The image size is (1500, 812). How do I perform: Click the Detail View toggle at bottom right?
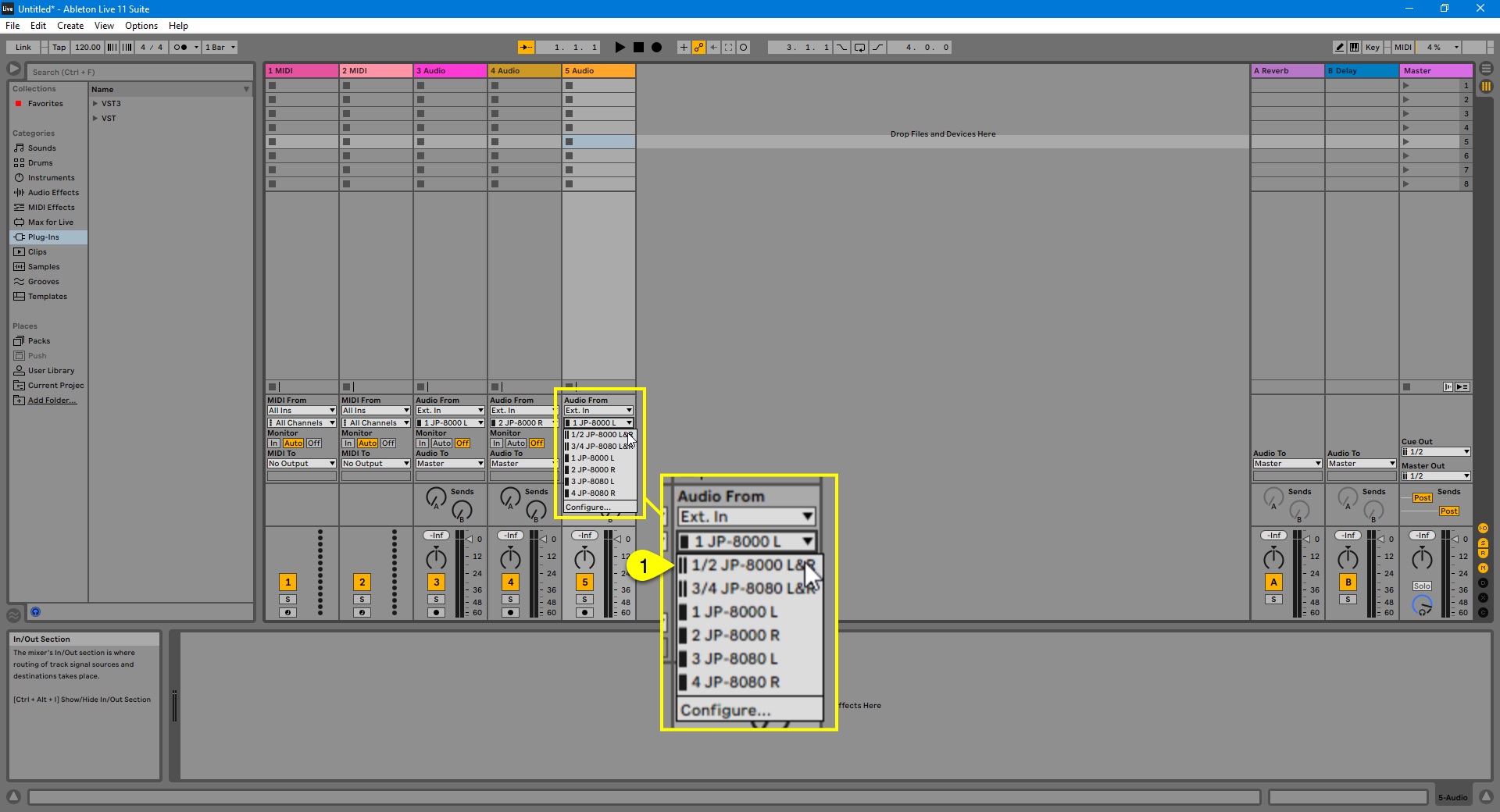pos(1486,797)
